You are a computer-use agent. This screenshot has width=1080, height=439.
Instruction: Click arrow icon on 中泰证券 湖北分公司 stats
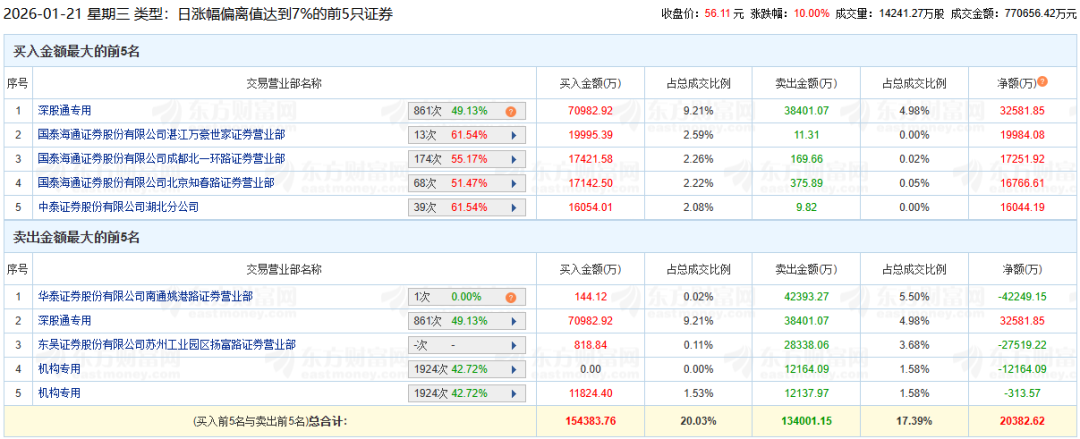point(513,207)
